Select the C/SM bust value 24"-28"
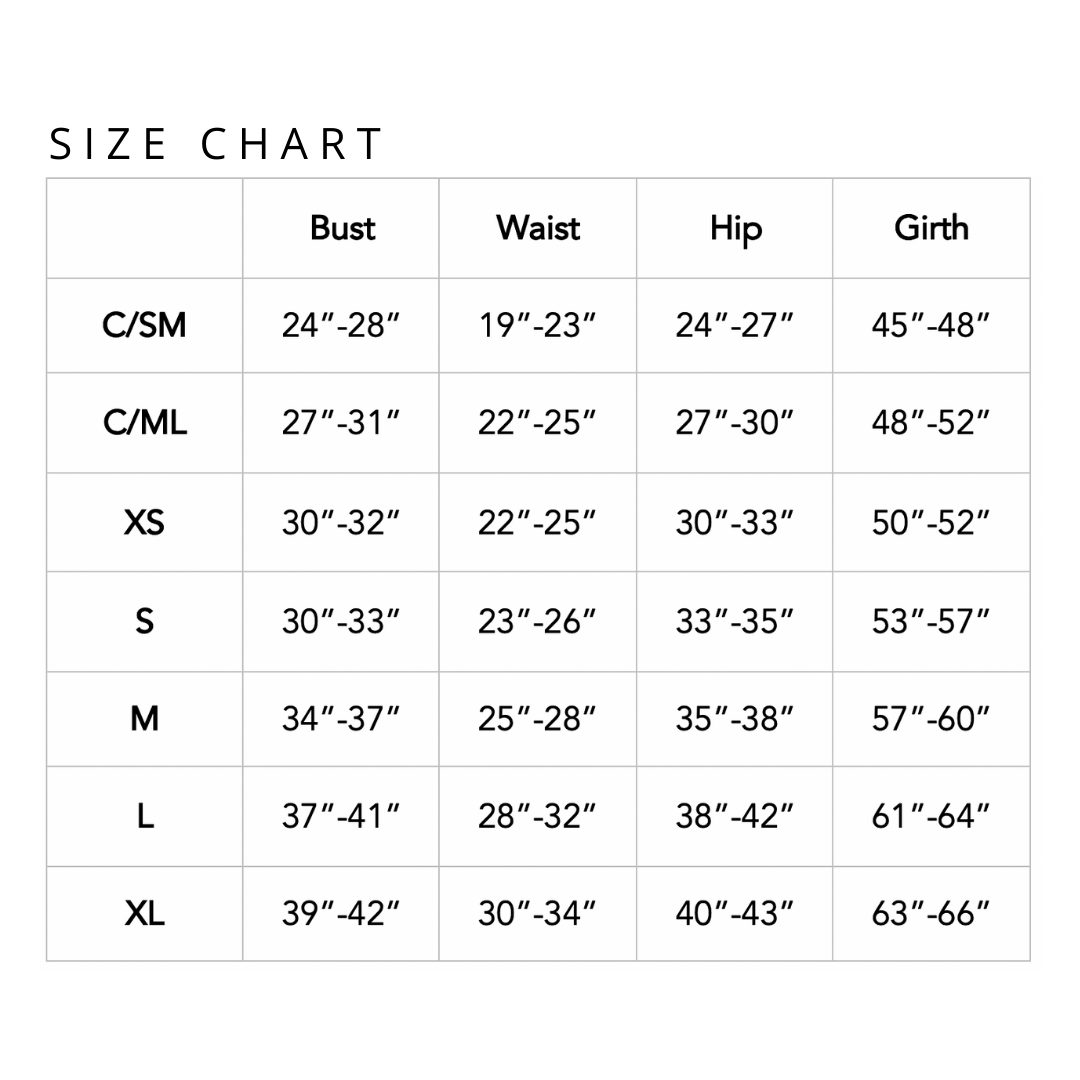The width and height of the screenshot is (1080, 1080). [341, 325]
